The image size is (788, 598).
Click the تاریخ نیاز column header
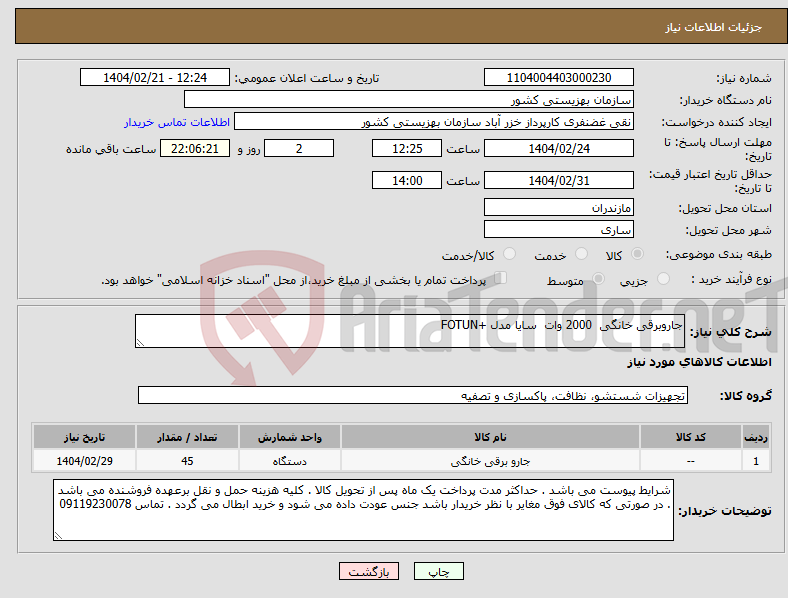[x=84, y=437]
